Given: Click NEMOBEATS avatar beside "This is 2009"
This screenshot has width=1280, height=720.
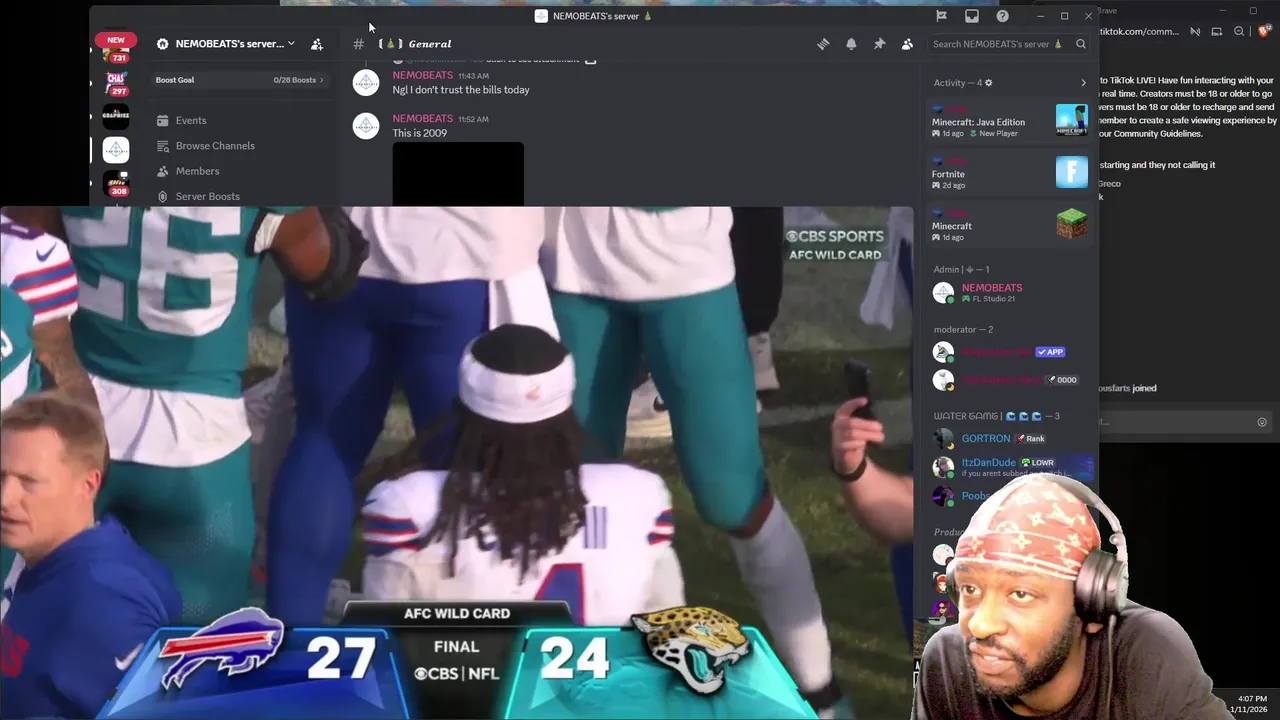Looking at the screenshot, I should point(366,126).
